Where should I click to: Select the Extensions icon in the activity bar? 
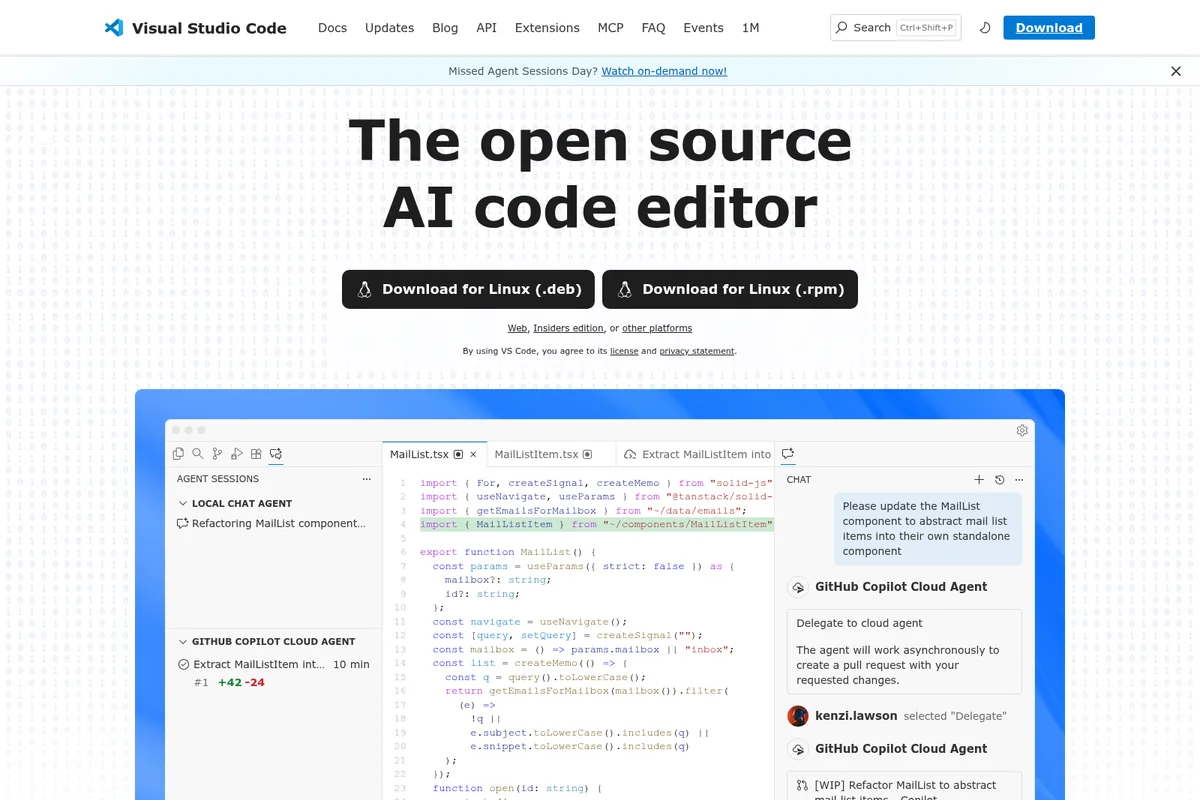[256, 453]
